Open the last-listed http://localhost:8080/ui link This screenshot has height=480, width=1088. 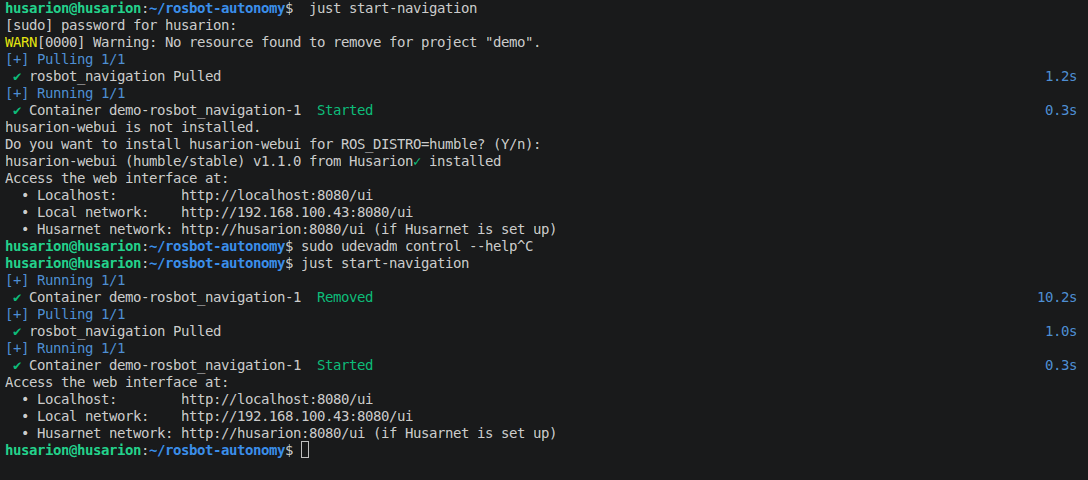[276, 399]
